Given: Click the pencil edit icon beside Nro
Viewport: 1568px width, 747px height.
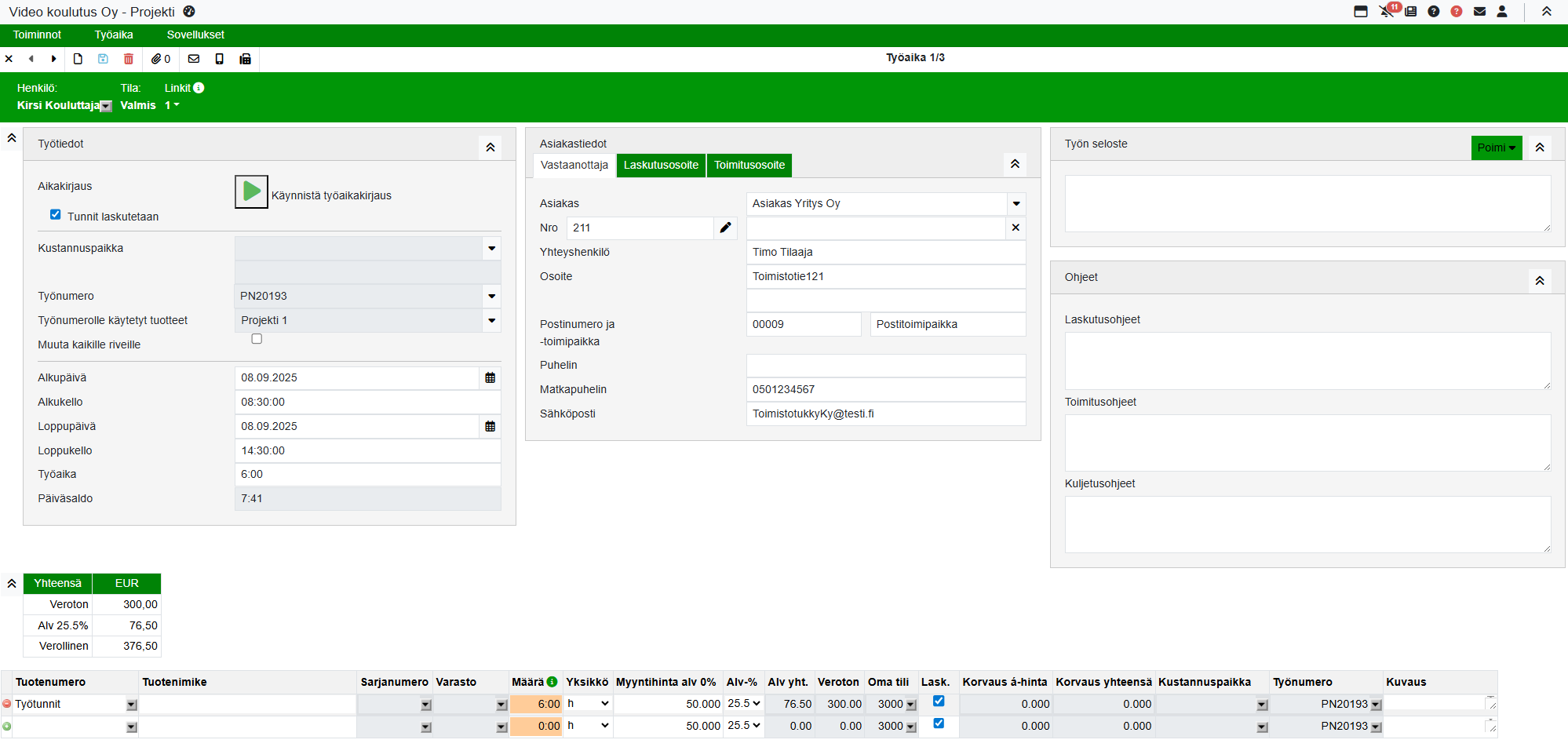Looking at the screenshot, I should pyautogui.click(x=725, y=228).
